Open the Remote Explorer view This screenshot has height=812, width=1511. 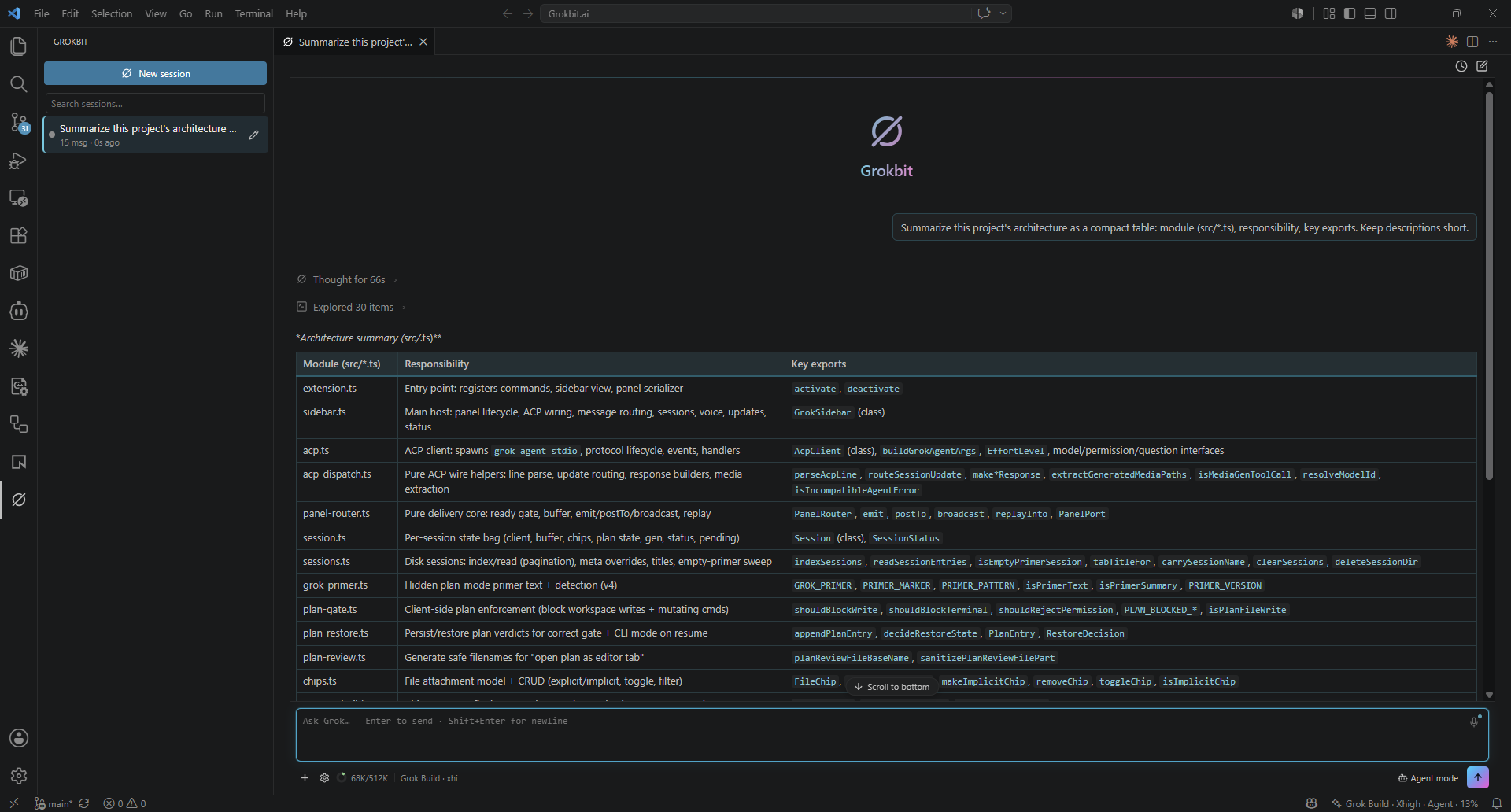pyautogui.click(x=19, y=197)
